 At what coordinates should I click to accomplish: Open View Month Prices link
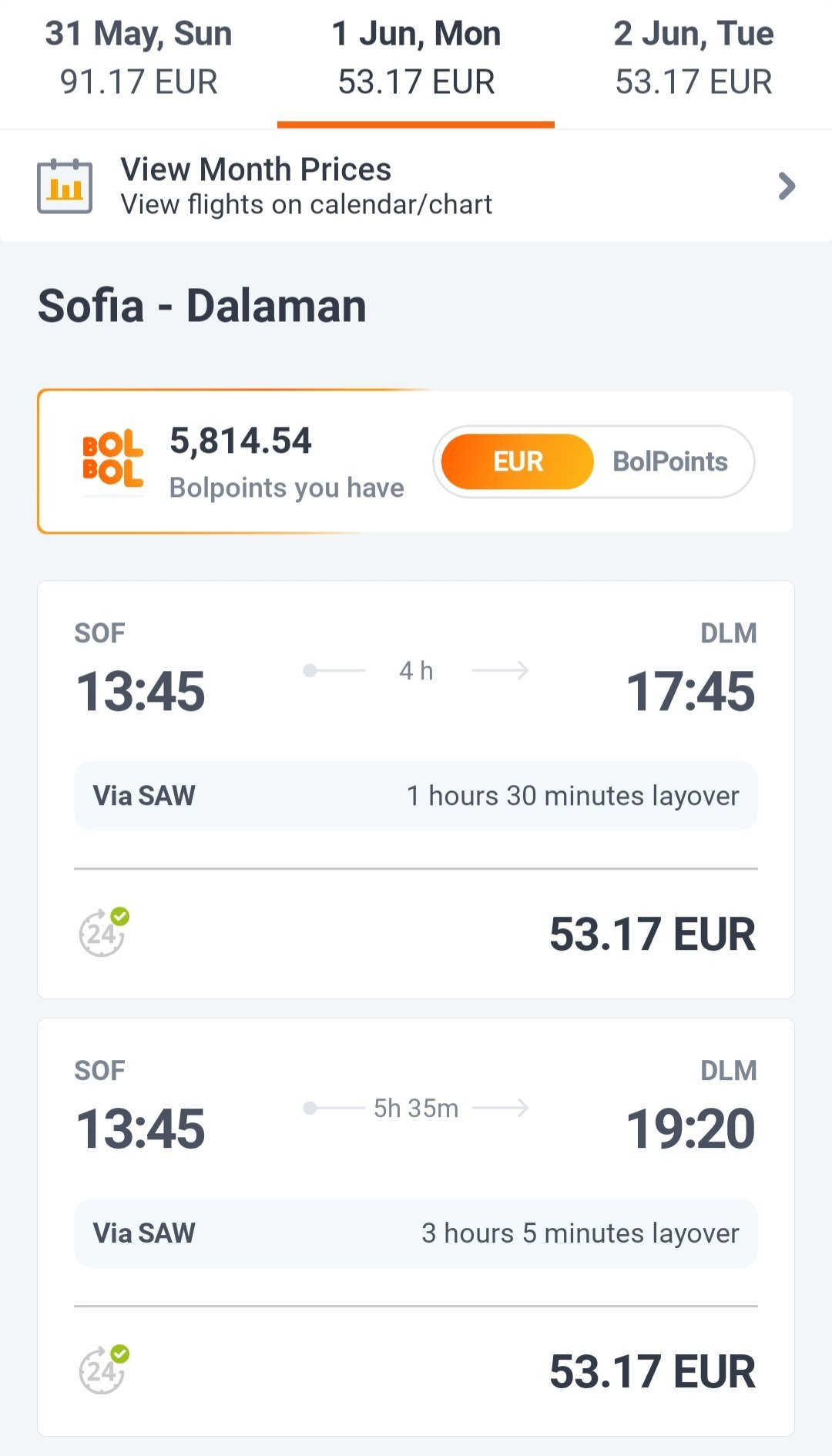tap(306, 186)
